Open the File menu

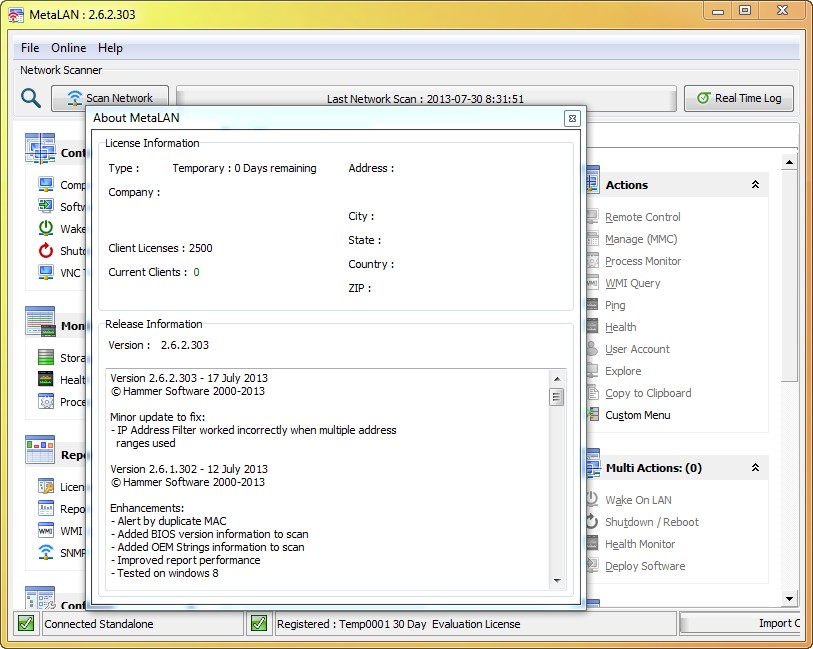pyautogui.click(x=30, y=48)
